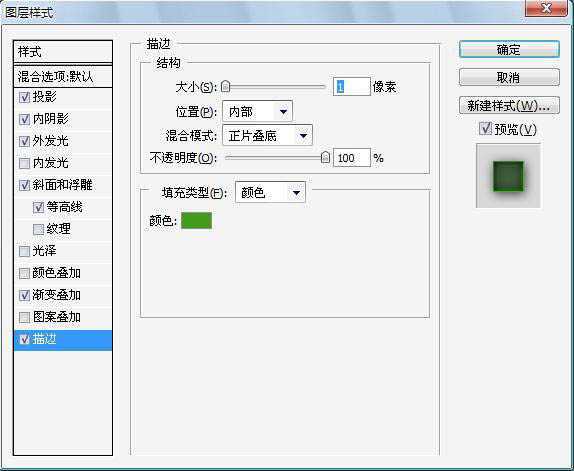574x471 pixels.
Task: Toggle the 渐变叠加 checkbox
Action: click(25, 295)
